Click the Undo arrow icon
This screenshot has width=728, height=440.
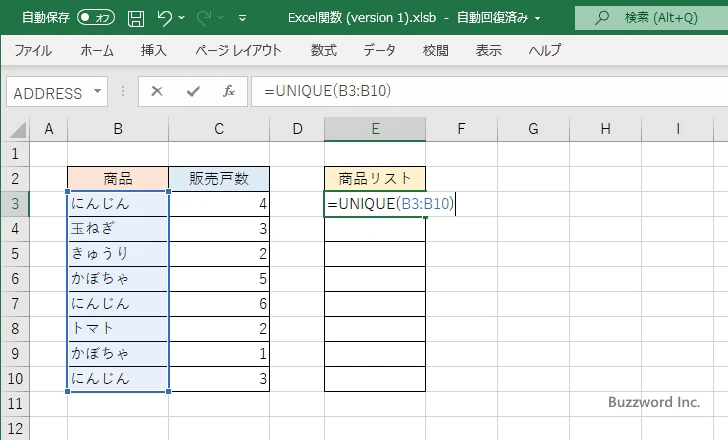point(165,18)
